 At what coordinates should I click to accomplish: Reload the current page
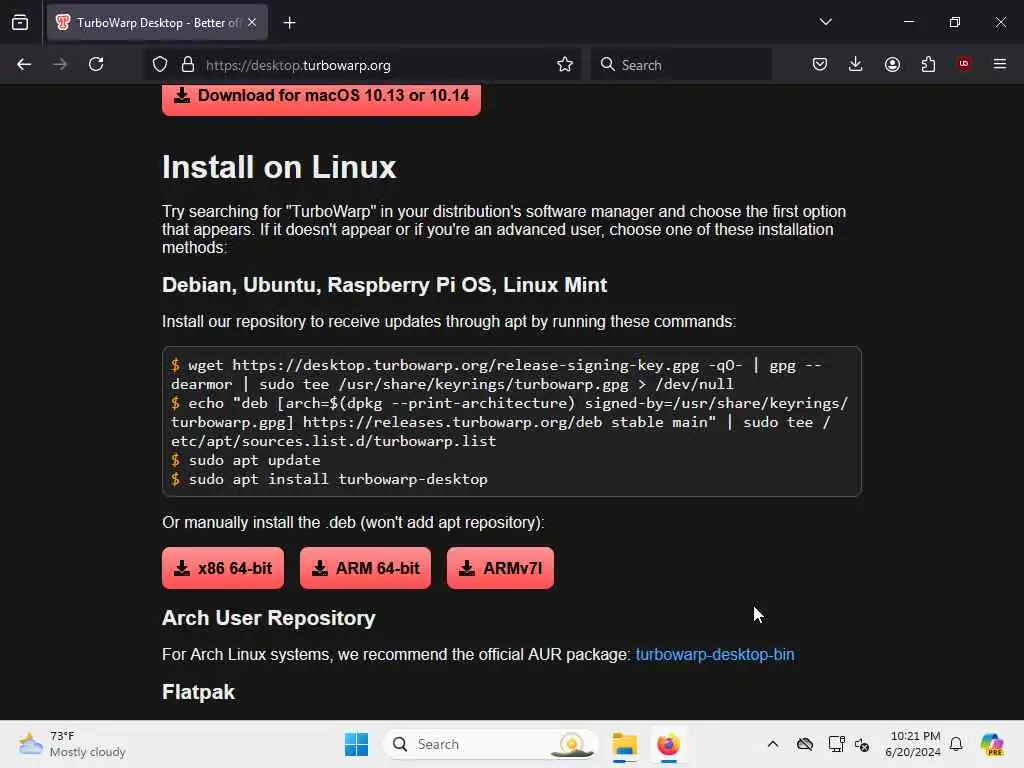[x=96, y=65]
